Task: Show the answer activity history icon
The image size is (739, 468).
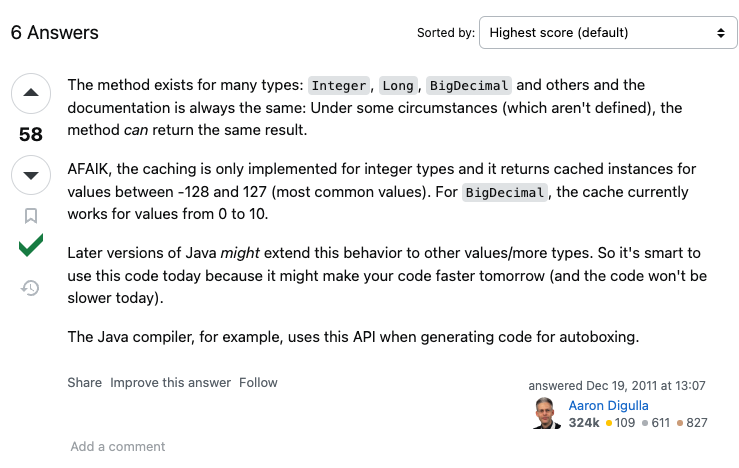Action: (x=31, y=288)
